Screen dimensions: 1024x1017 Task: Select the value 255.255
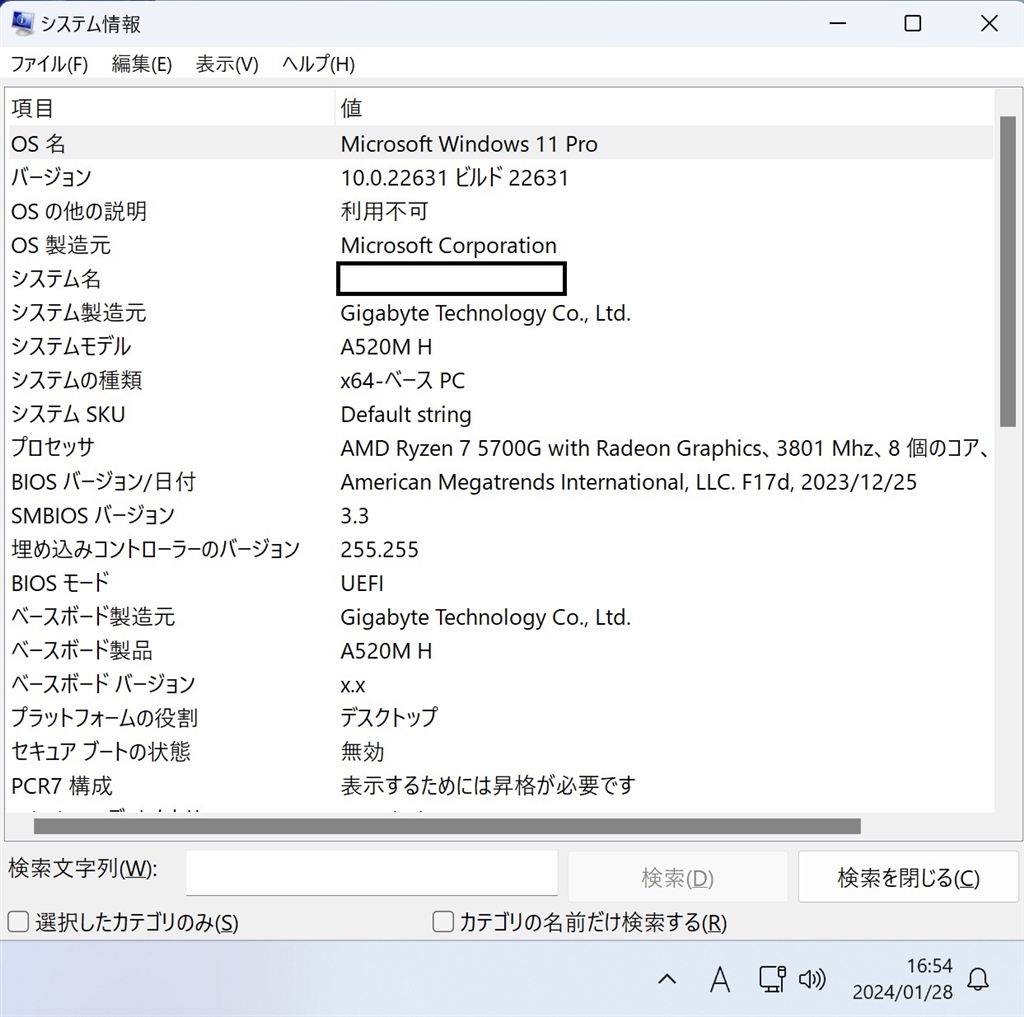[x=379, y=550]
